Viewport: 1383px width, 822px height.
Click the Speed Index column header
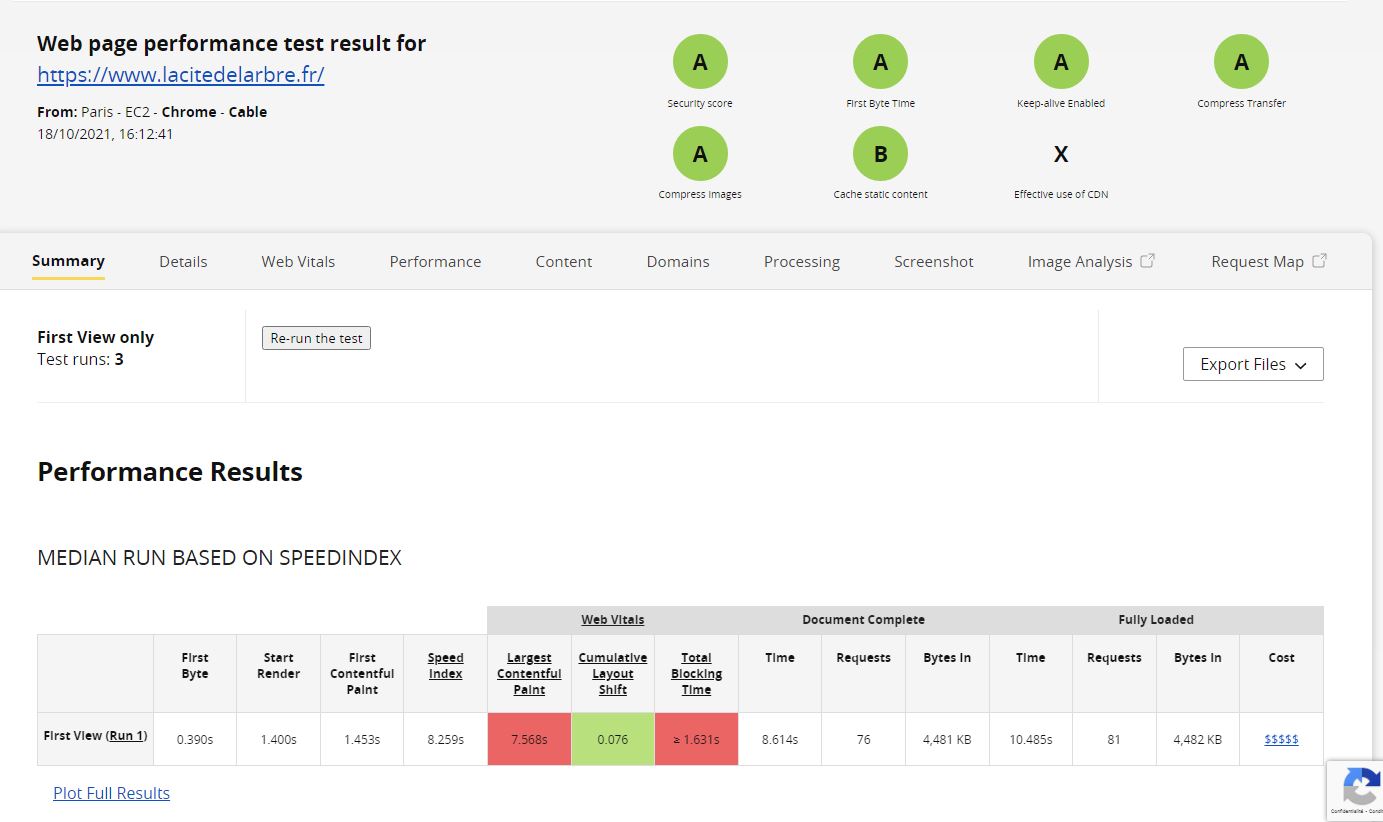(445, 666)
